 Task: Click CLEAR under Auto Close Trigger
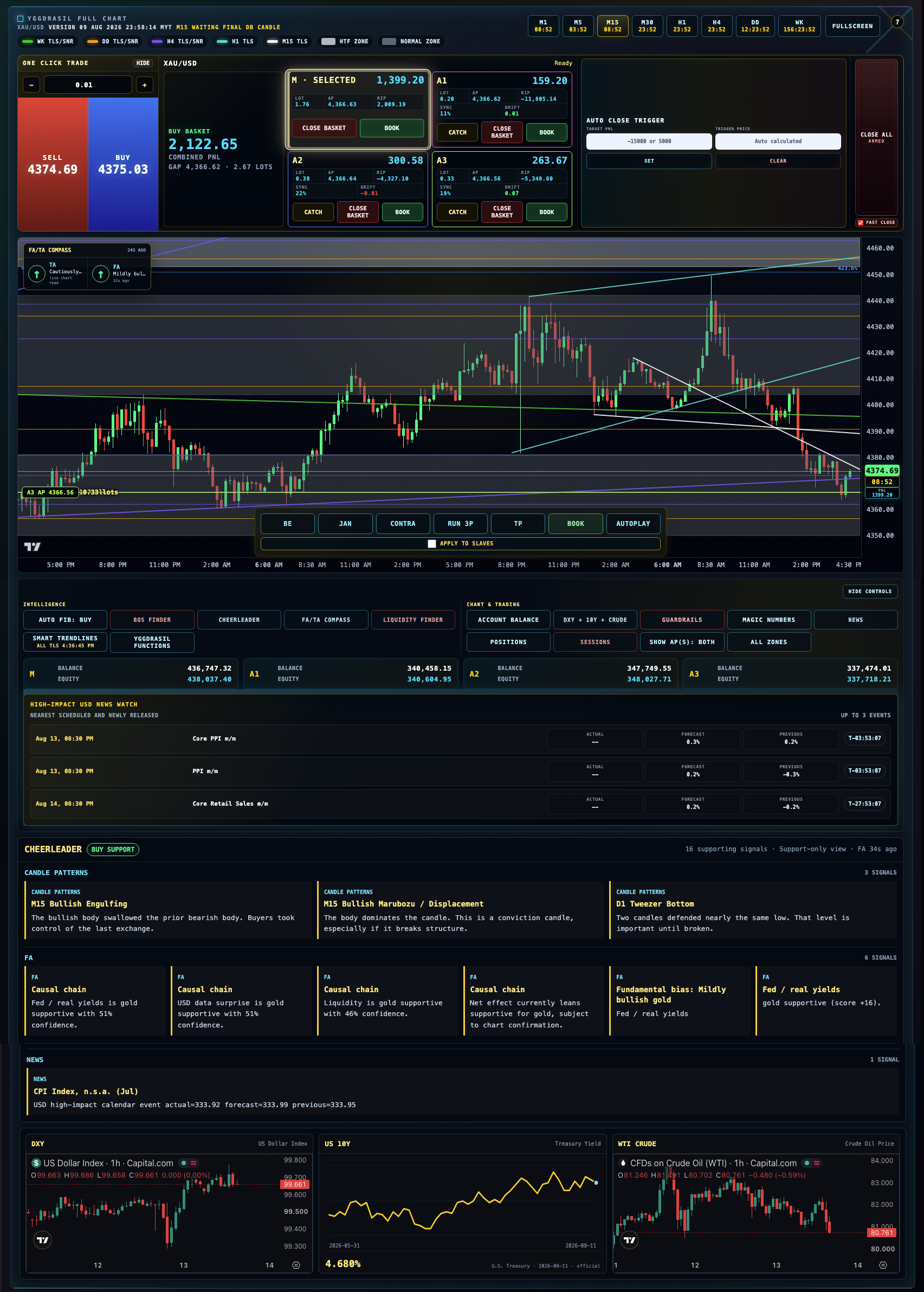tap(778, 161)
